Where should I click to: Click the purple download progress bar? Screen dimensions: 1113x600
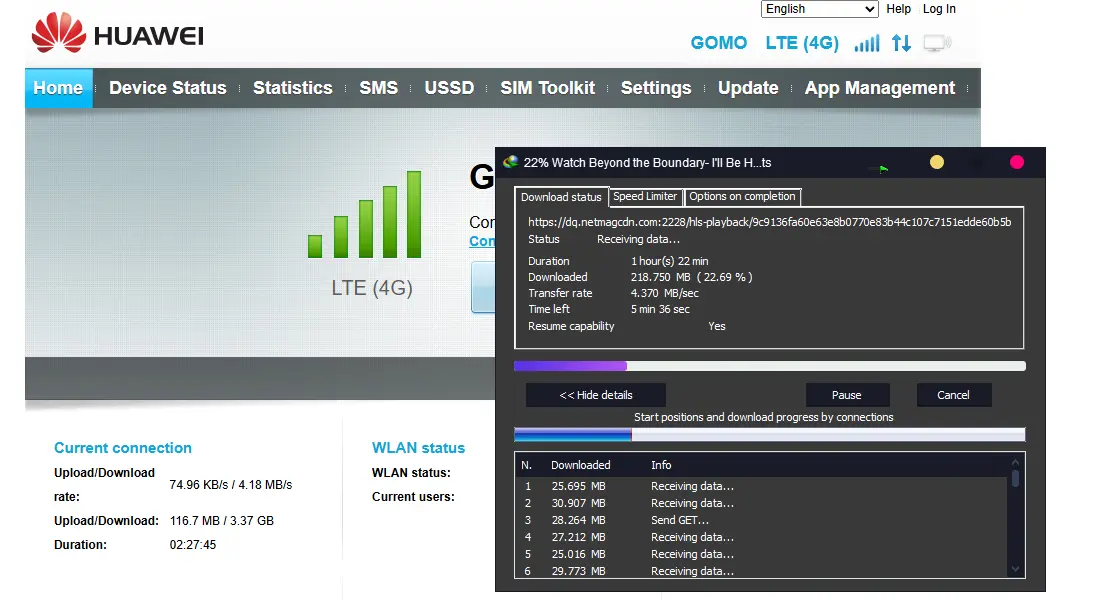(x=769, y=366)
